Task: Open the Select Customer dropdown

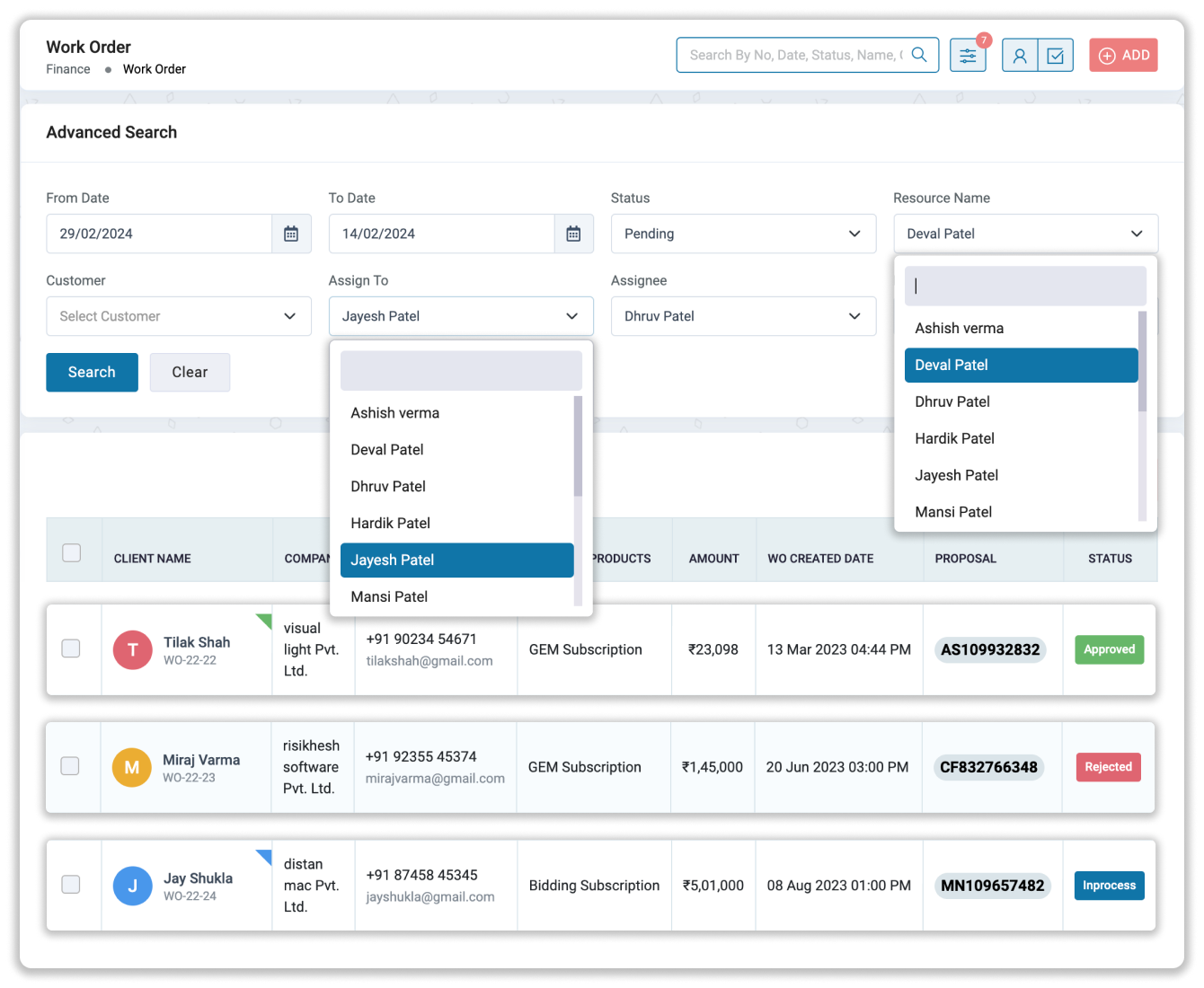Action: click(178, 316)
